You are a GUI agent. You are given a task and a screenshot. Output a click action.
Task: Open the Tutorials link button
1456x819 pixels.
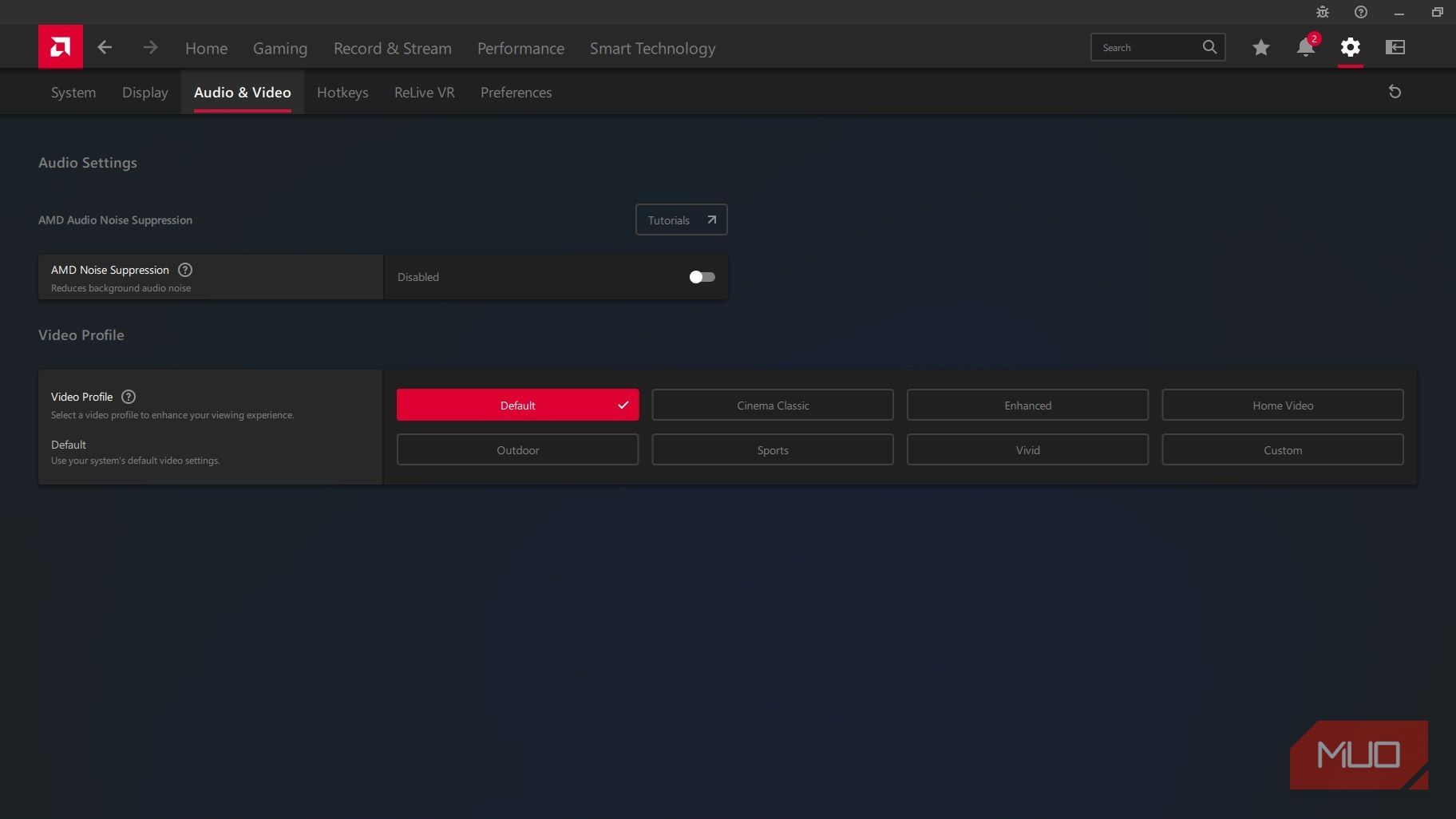[x=681, y=220]
